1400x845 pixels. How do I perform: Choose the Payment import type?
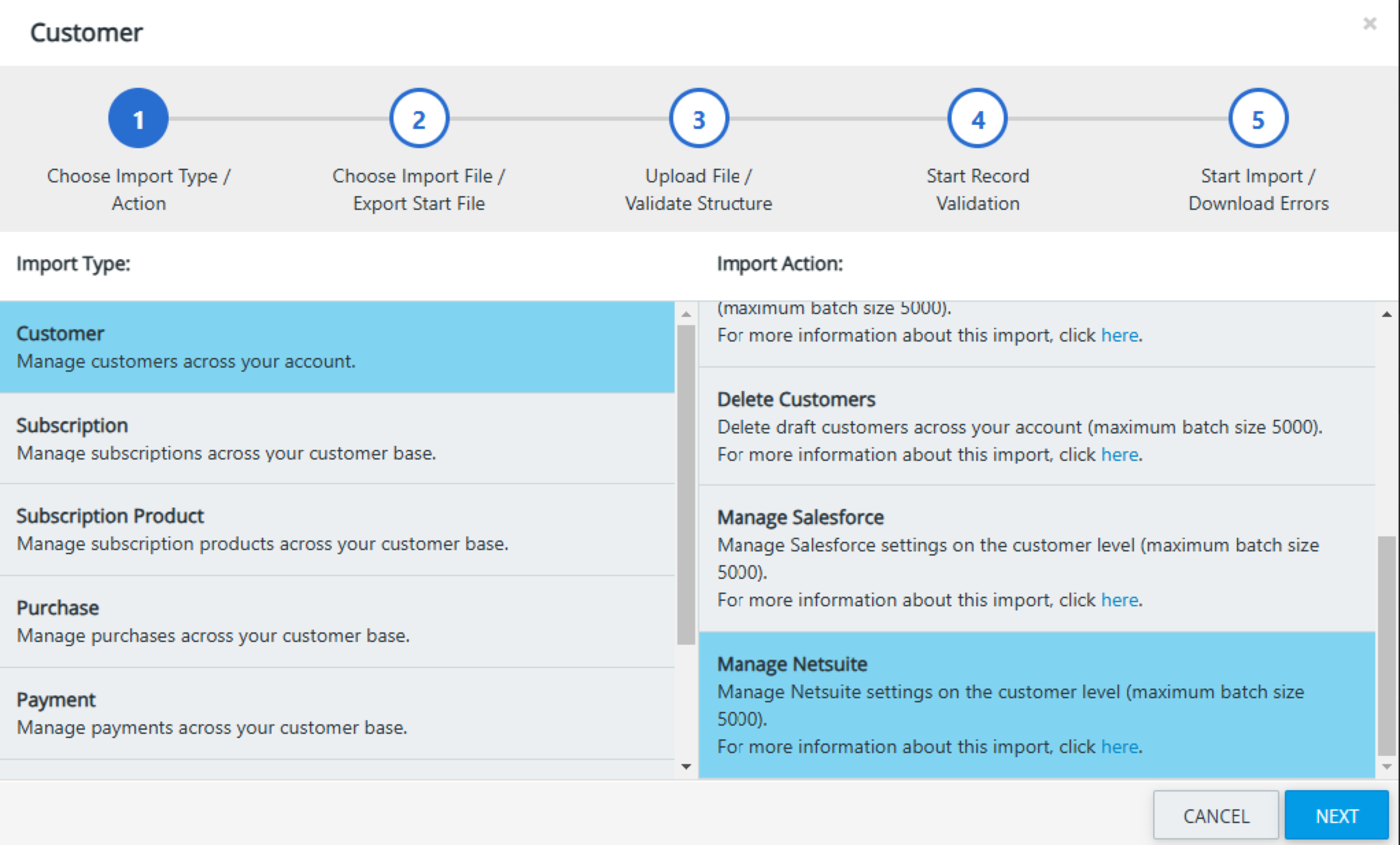click(336, 712)
